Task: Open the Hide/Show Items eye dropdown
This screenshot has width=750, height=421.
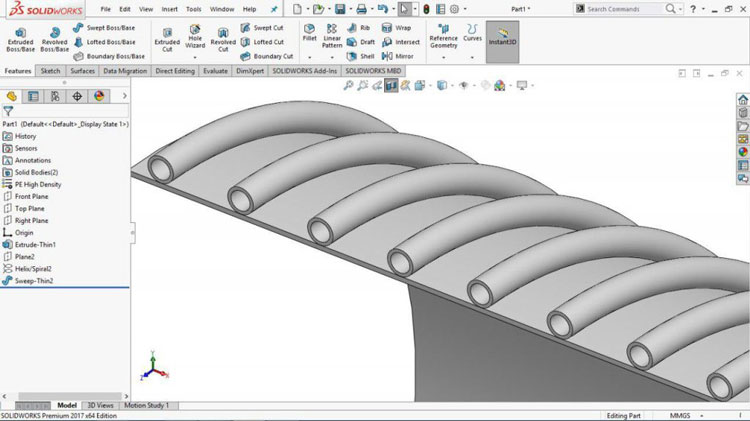Action: point(464,86)
